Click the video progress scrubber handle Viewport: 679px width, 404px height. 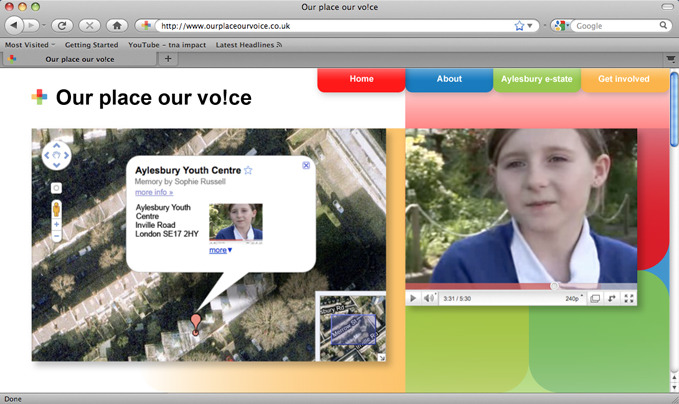point(554,286)
